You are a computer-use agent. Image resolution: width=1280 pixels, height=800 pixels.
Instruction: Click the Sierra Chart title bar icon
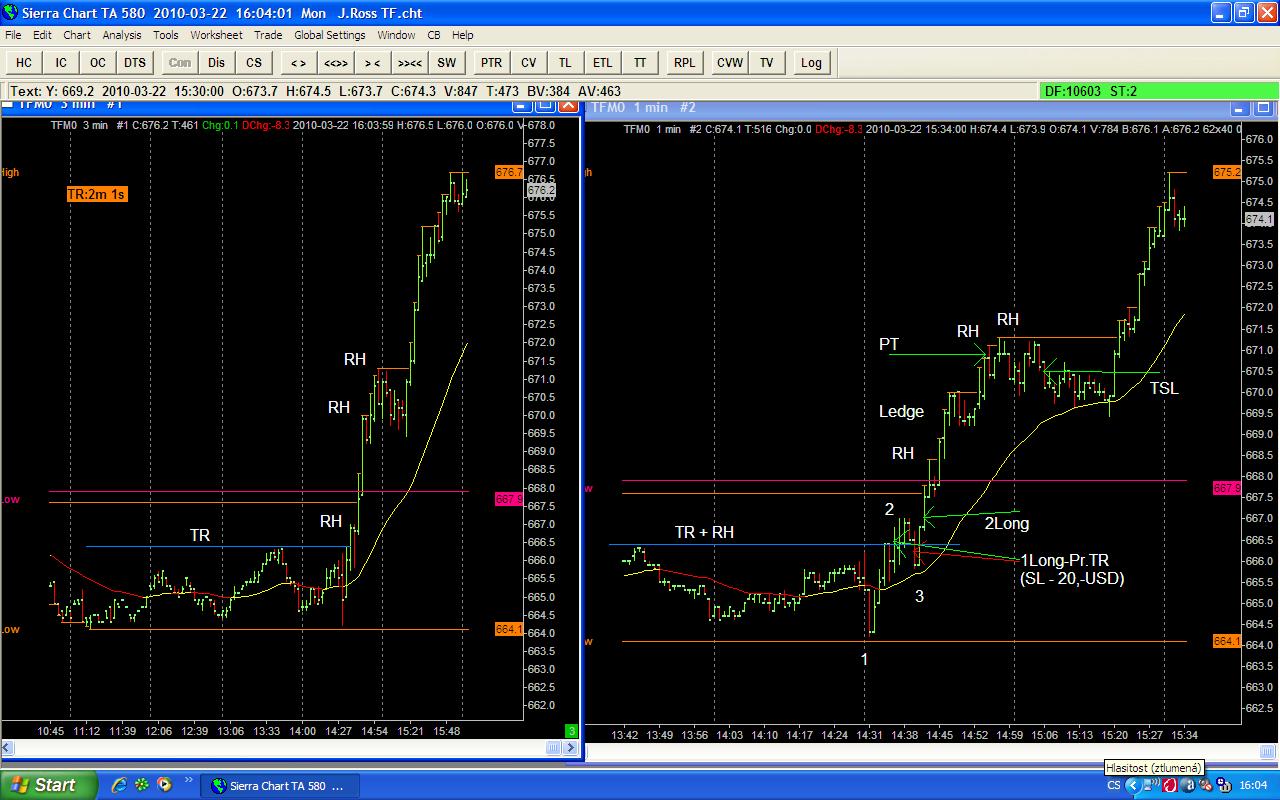click(11, 13)
